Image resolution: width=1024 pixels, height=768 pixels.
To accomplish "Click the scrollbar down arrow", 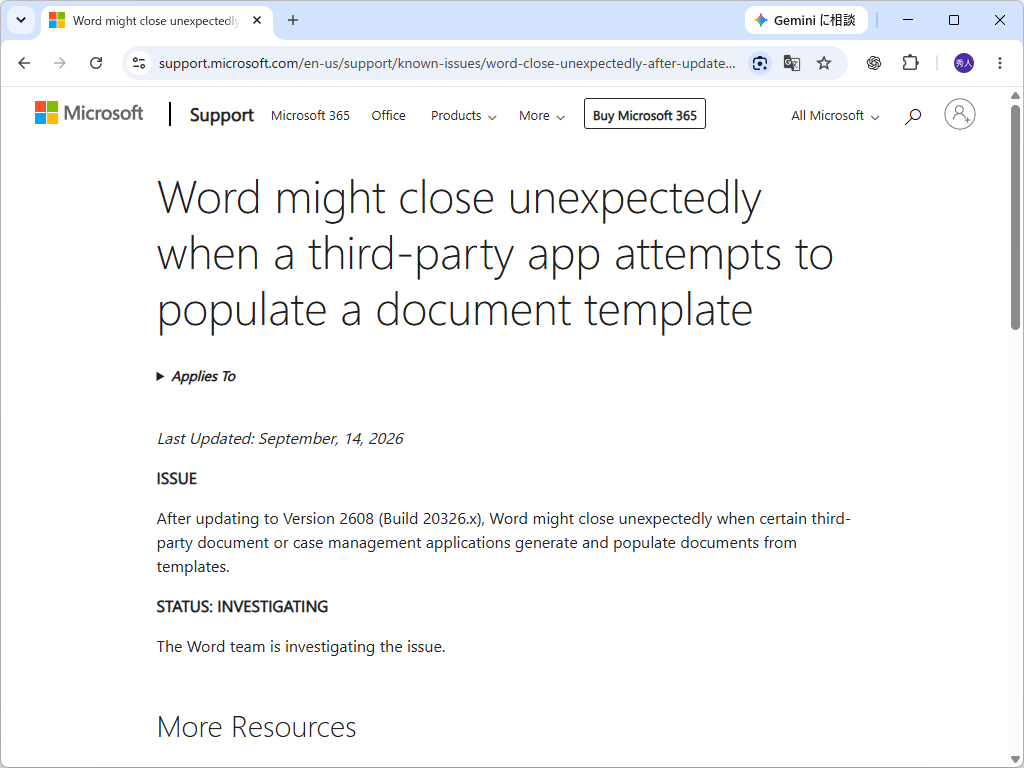I will [x=1016, y=759].
